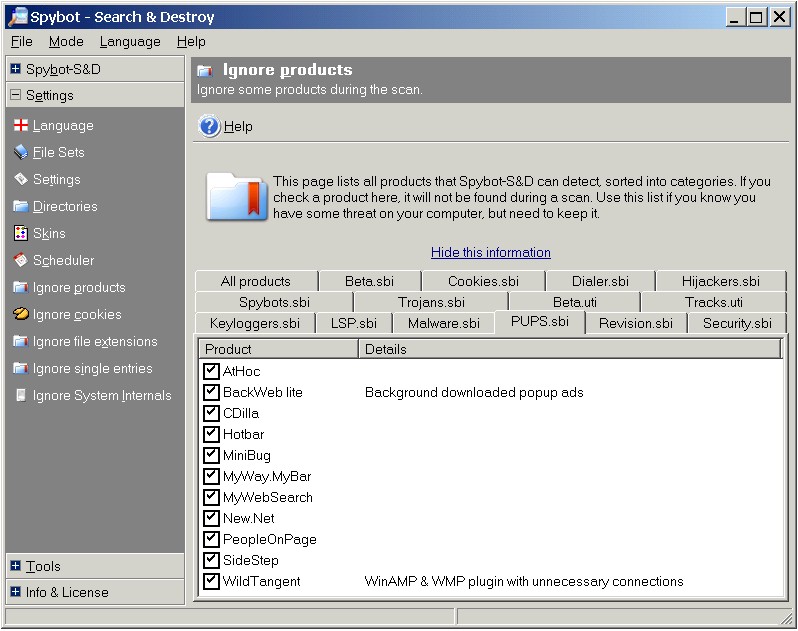Sort by the Product column header
The image size is (798, 631).
(x=278, y=349)
